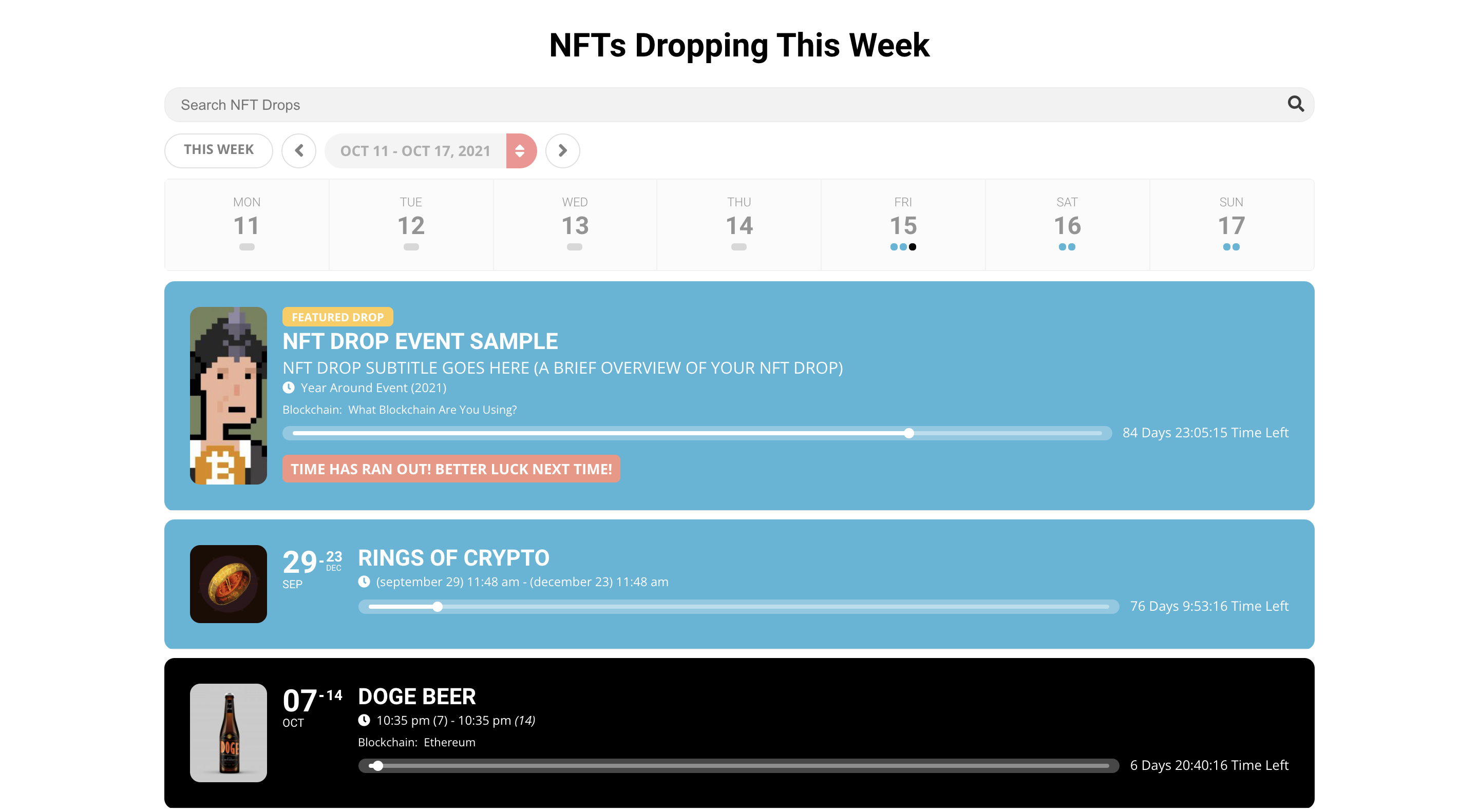The height and width of the screenshot is (812, 1479).
Task: Click the gray dot under Monday 11
Action: 246,247
